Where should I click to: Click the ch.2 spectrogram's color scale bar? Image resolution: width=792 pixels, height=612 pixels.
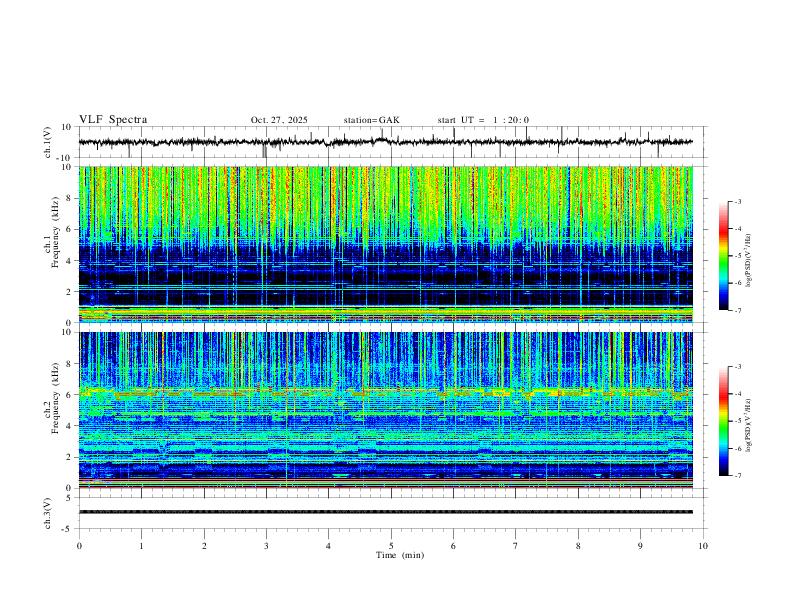coord(723,421)
